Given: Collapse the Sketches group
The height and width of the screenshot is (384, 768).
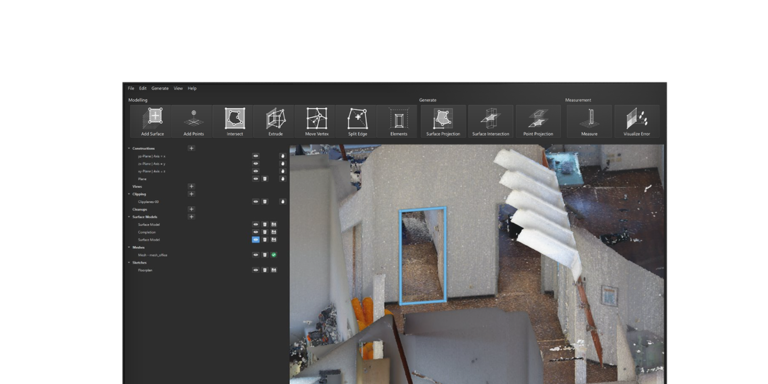Looking at the screenshot, I should [129, 263].
